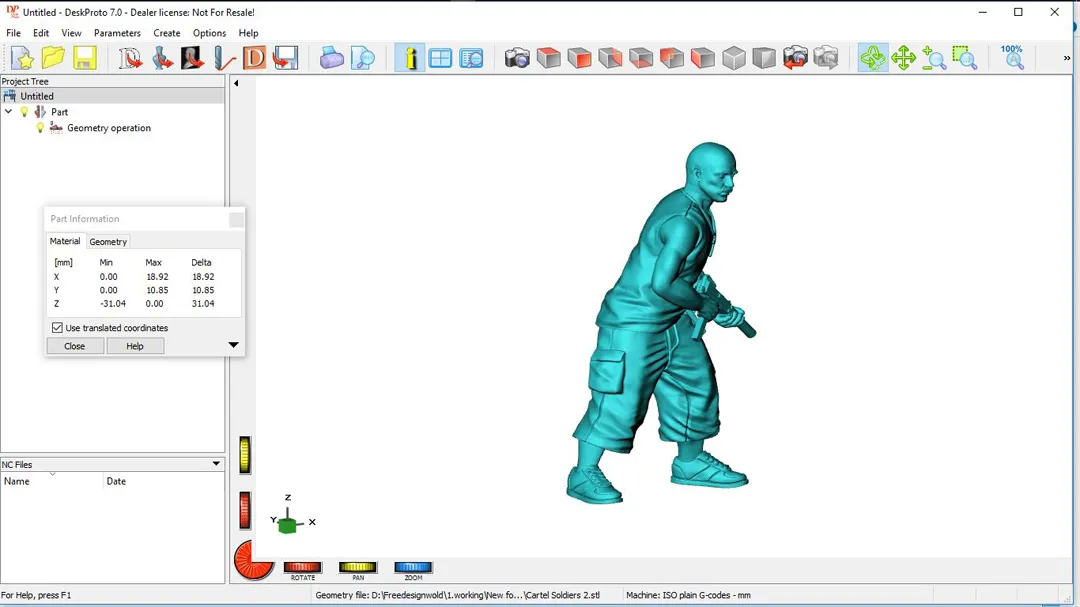Click the Close button in Part Information

click(x=74, y=346)
